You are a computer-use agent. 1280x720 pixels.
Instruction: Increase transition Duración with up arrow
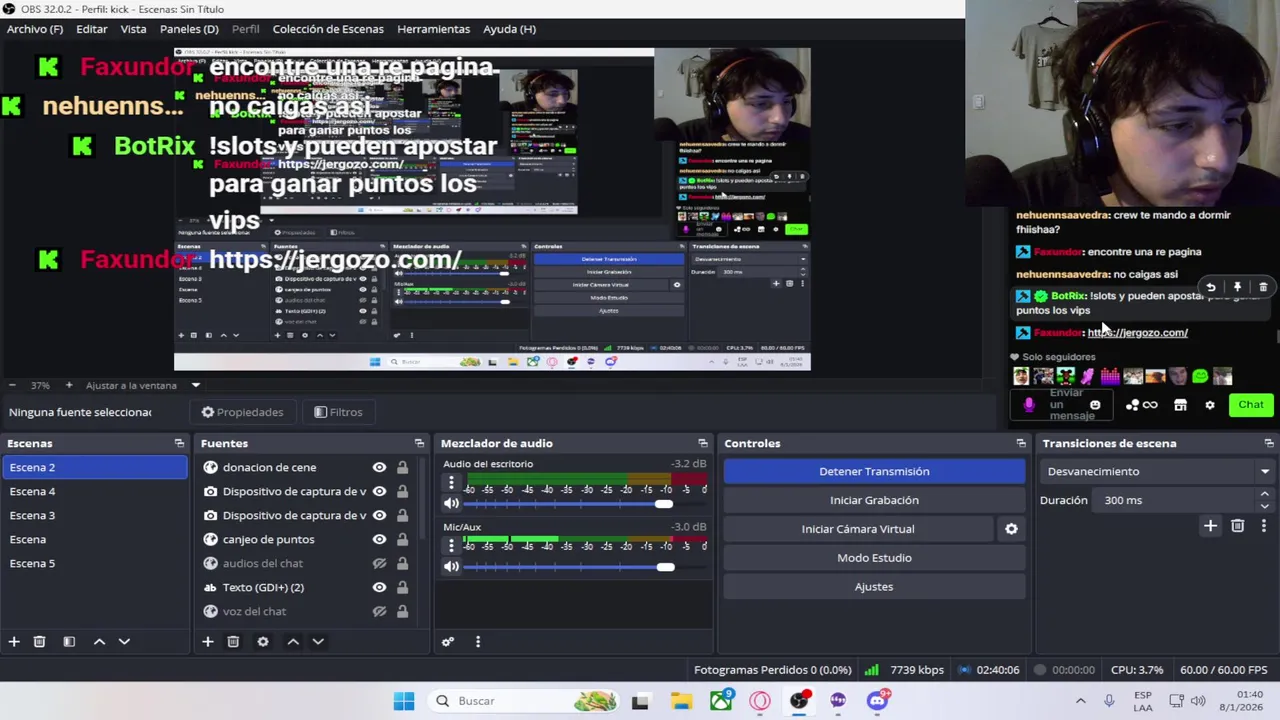pos(1265,494)
